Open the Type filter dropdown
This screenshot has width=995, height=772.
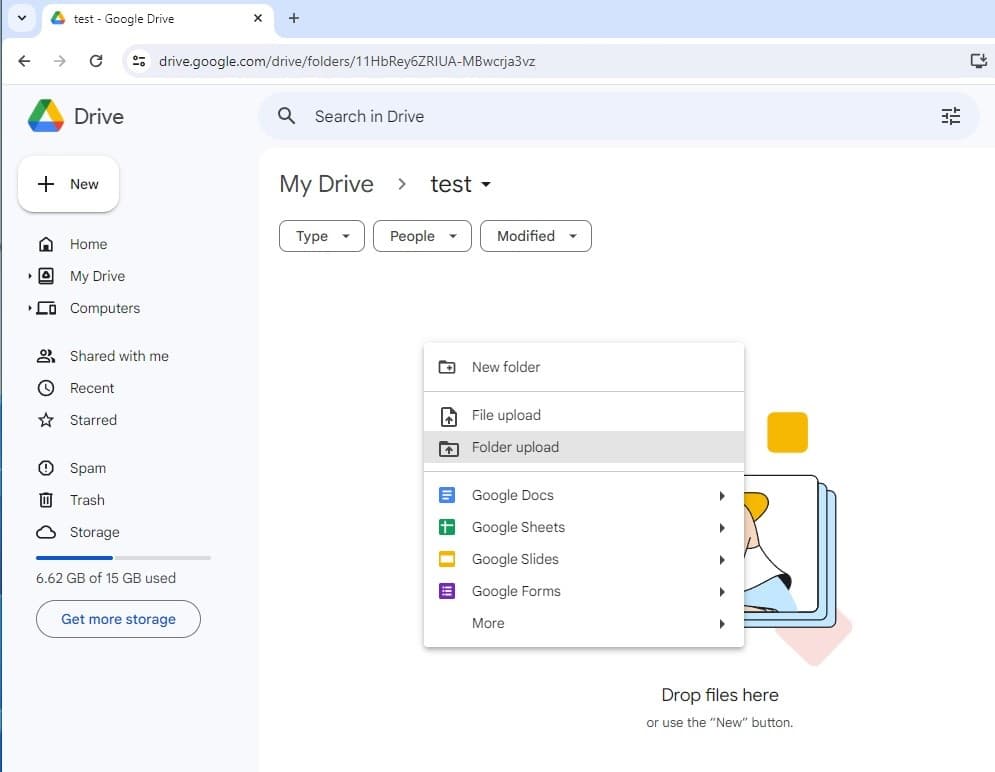coord(321,236)
